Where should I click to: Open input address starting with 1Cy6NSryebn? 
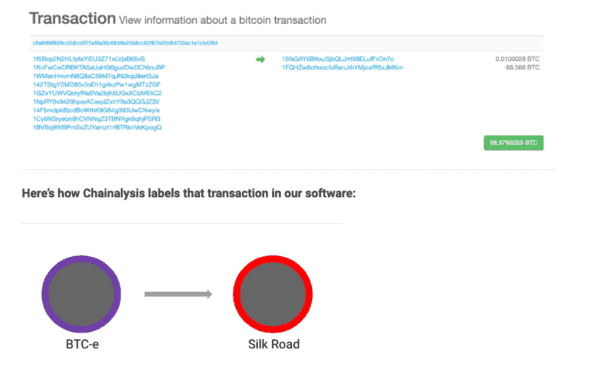pyautogui.click(x=96, y=119)
